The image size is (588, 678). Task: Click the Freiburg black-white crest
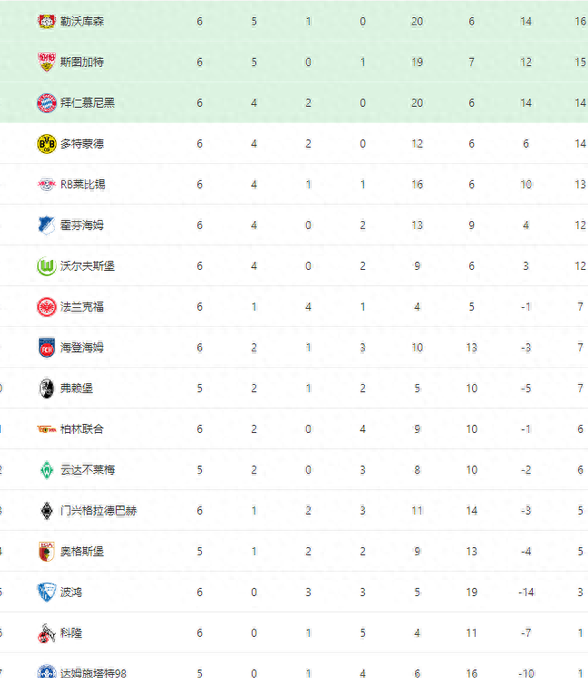pyautogui.click(x=46, y=388)
